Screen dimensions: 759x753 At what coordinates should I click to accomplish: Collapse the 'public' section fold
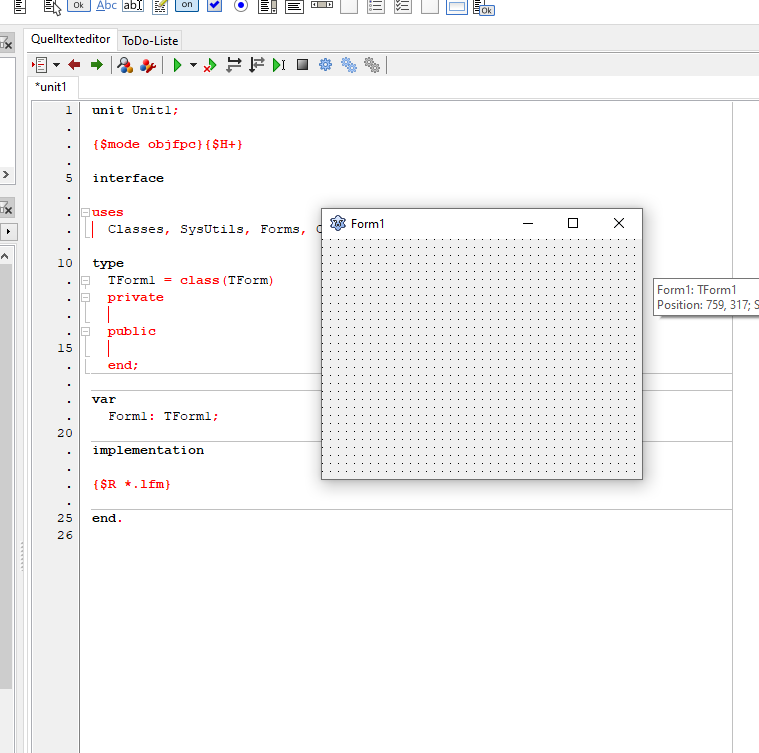[x=86, y=331]
